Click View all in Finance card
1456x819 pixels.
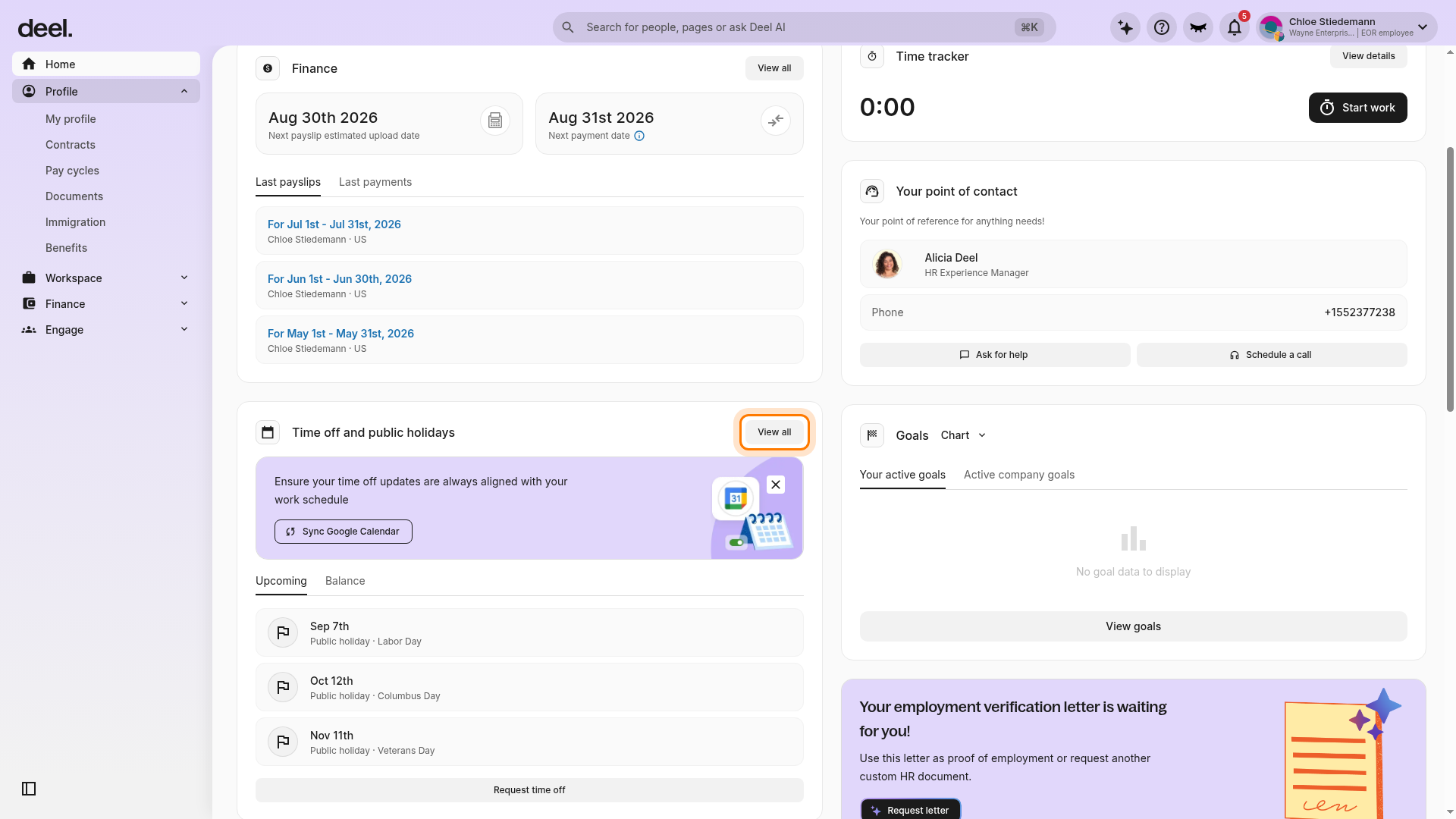click(774, 68)
